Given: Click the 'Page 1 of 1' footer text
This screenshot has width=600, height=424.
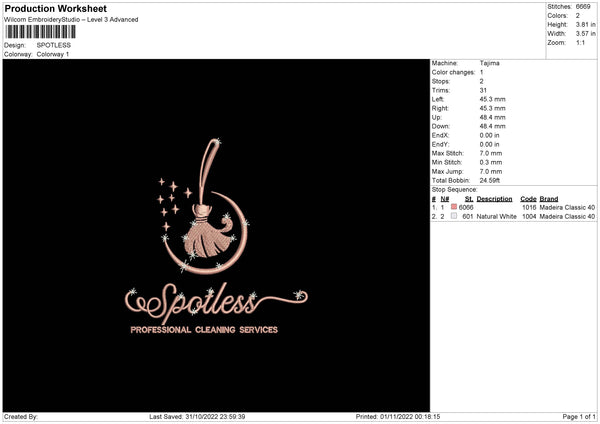Looking at the screenshot, I should tap(579, 417).
